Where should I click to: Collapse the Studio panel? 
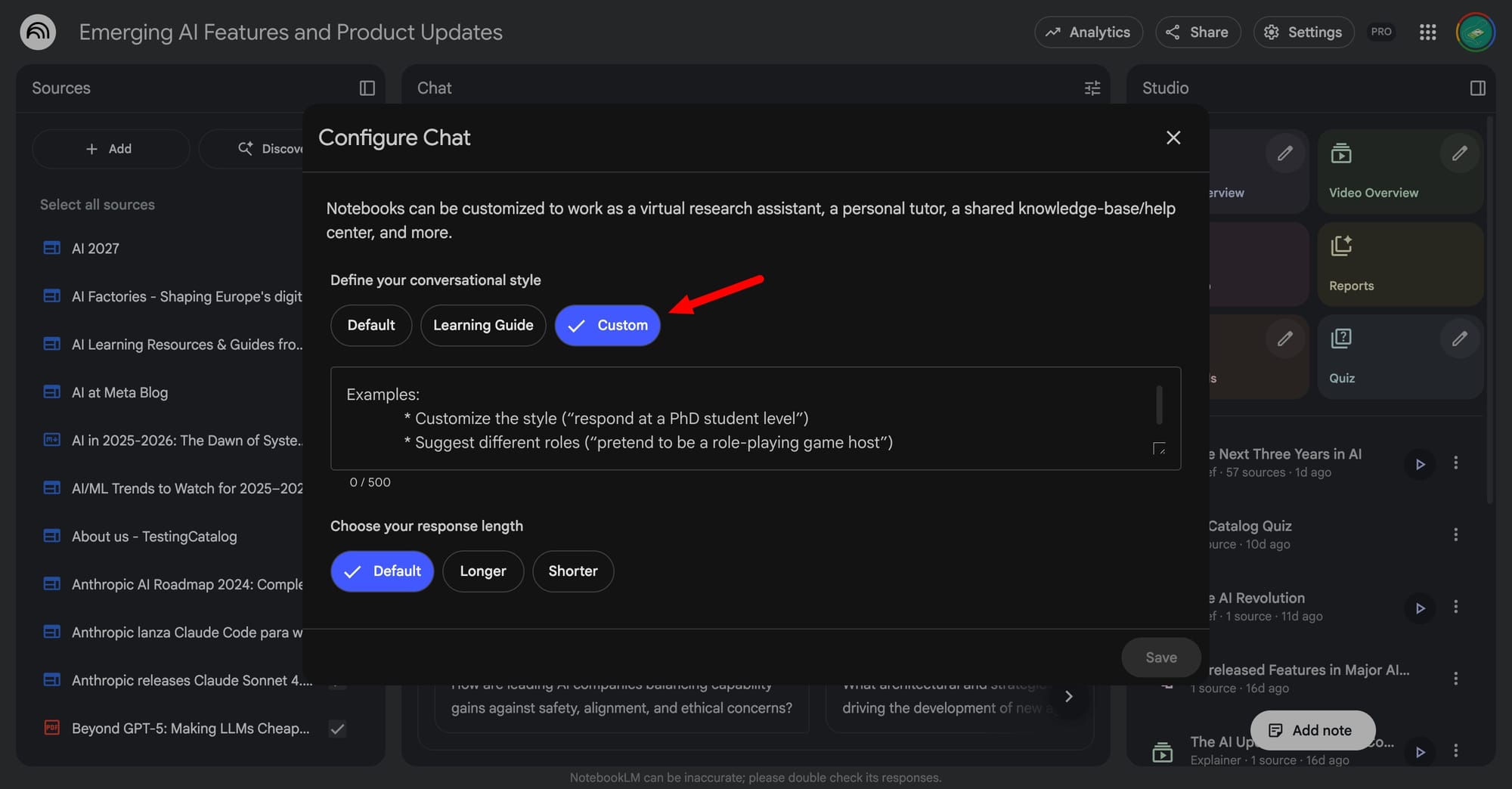(1477, 88)
